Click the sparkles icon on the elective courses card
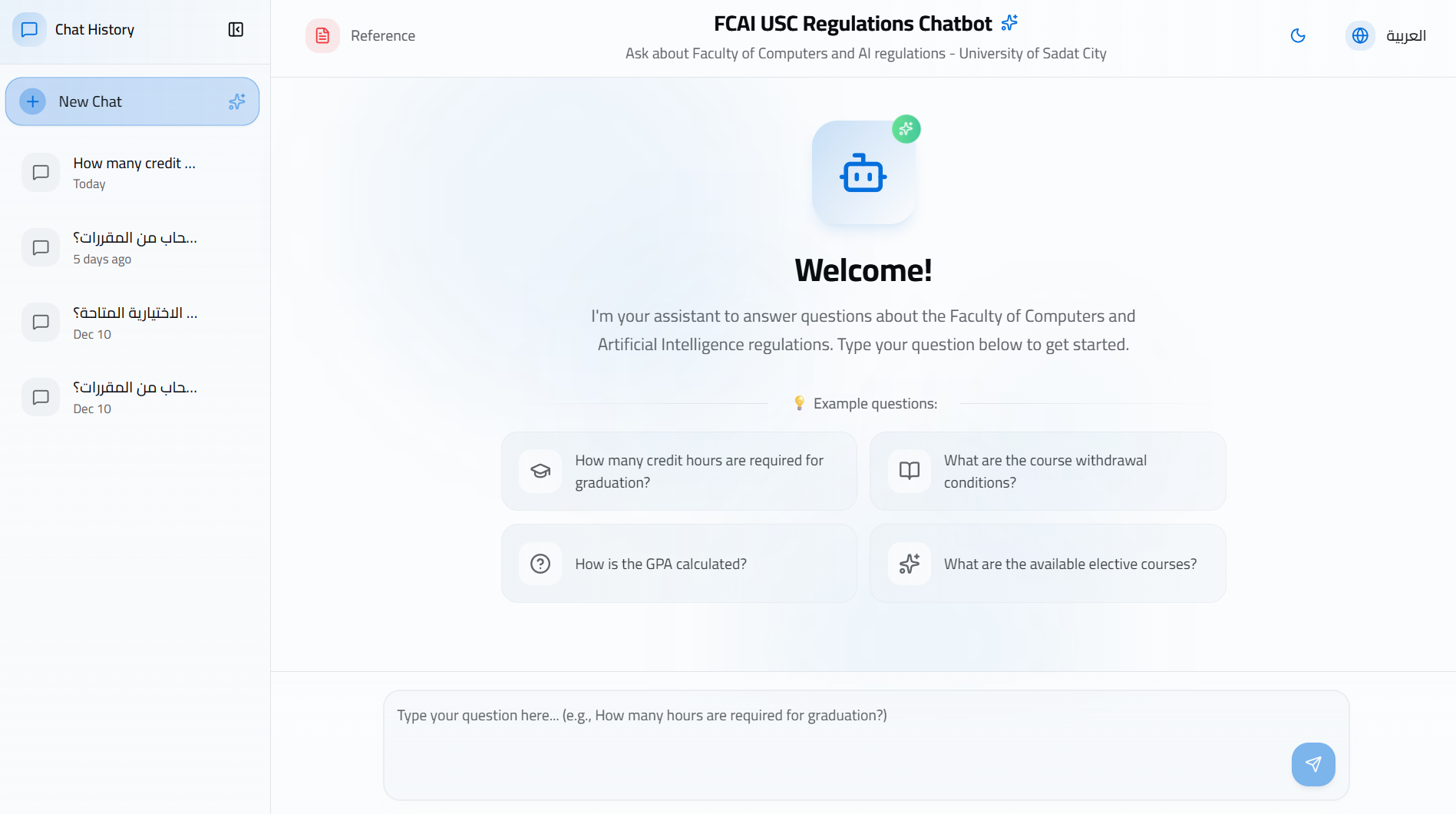This screenshot has width=1456, height=814. pyautogui.click(x=908, y=563)
